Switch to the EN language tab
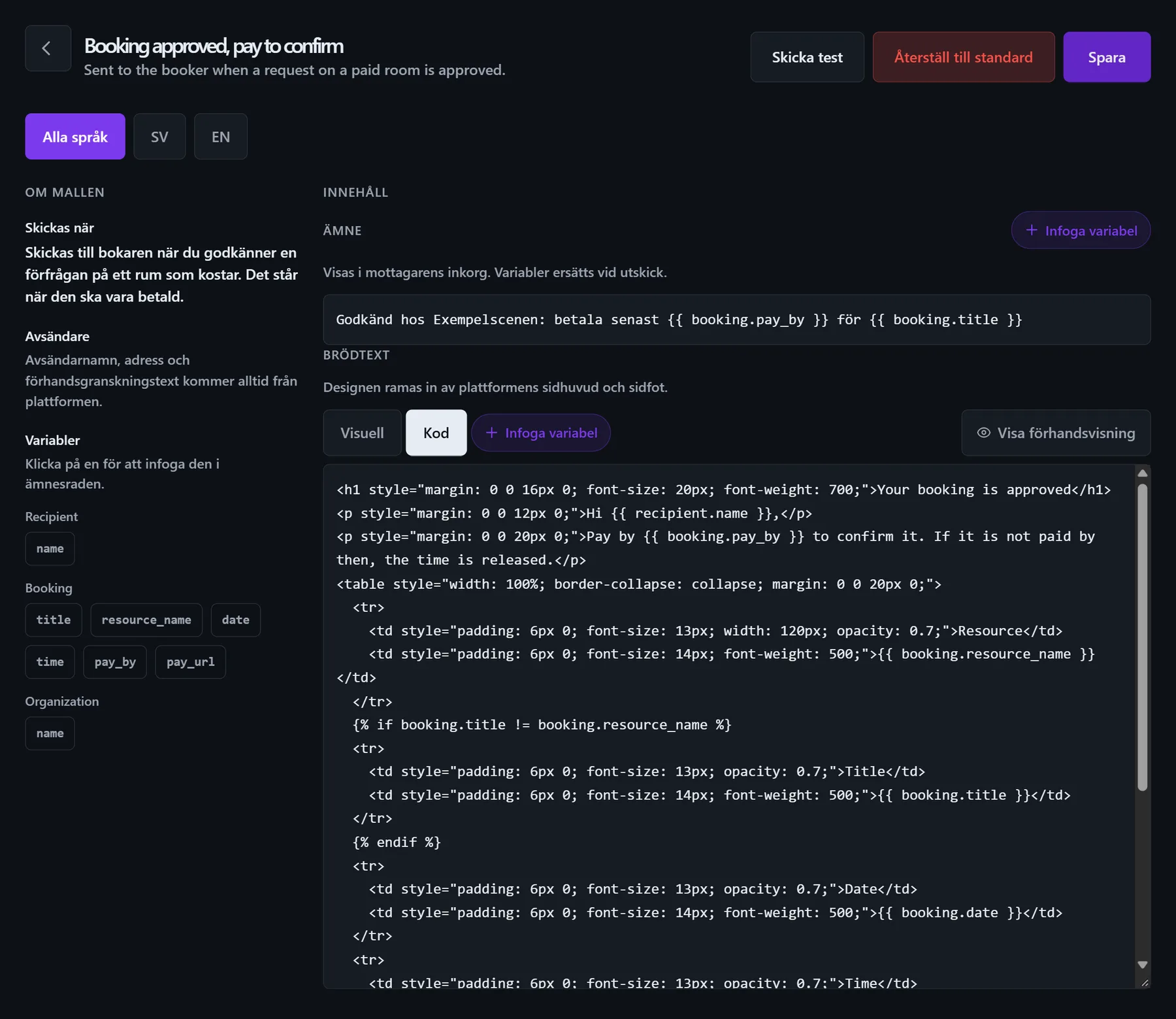 point(221,137)
